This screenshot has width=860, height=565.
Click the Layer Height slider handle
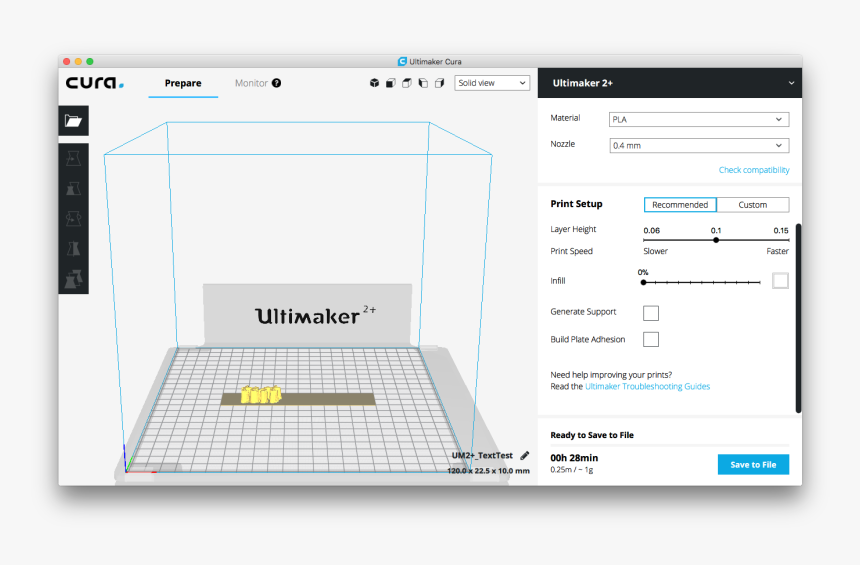pos(716,240)
